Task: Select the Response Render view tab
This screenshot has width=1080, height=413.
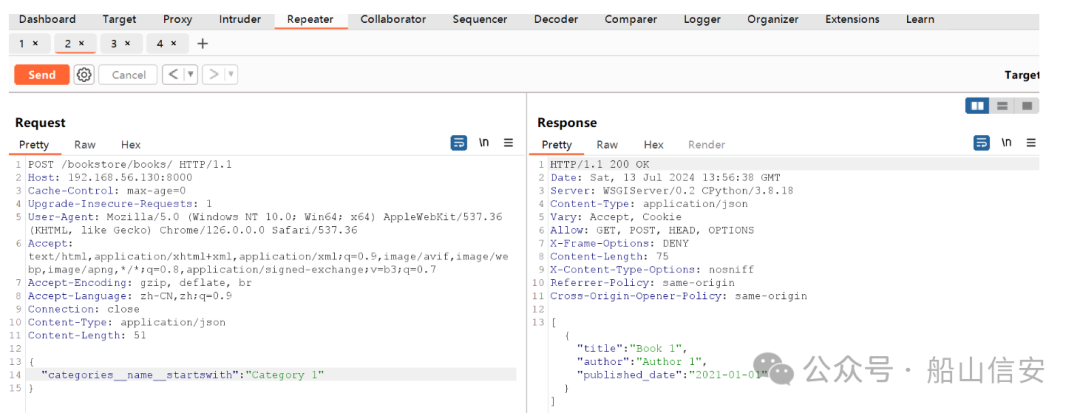Action: coord(707,145)
